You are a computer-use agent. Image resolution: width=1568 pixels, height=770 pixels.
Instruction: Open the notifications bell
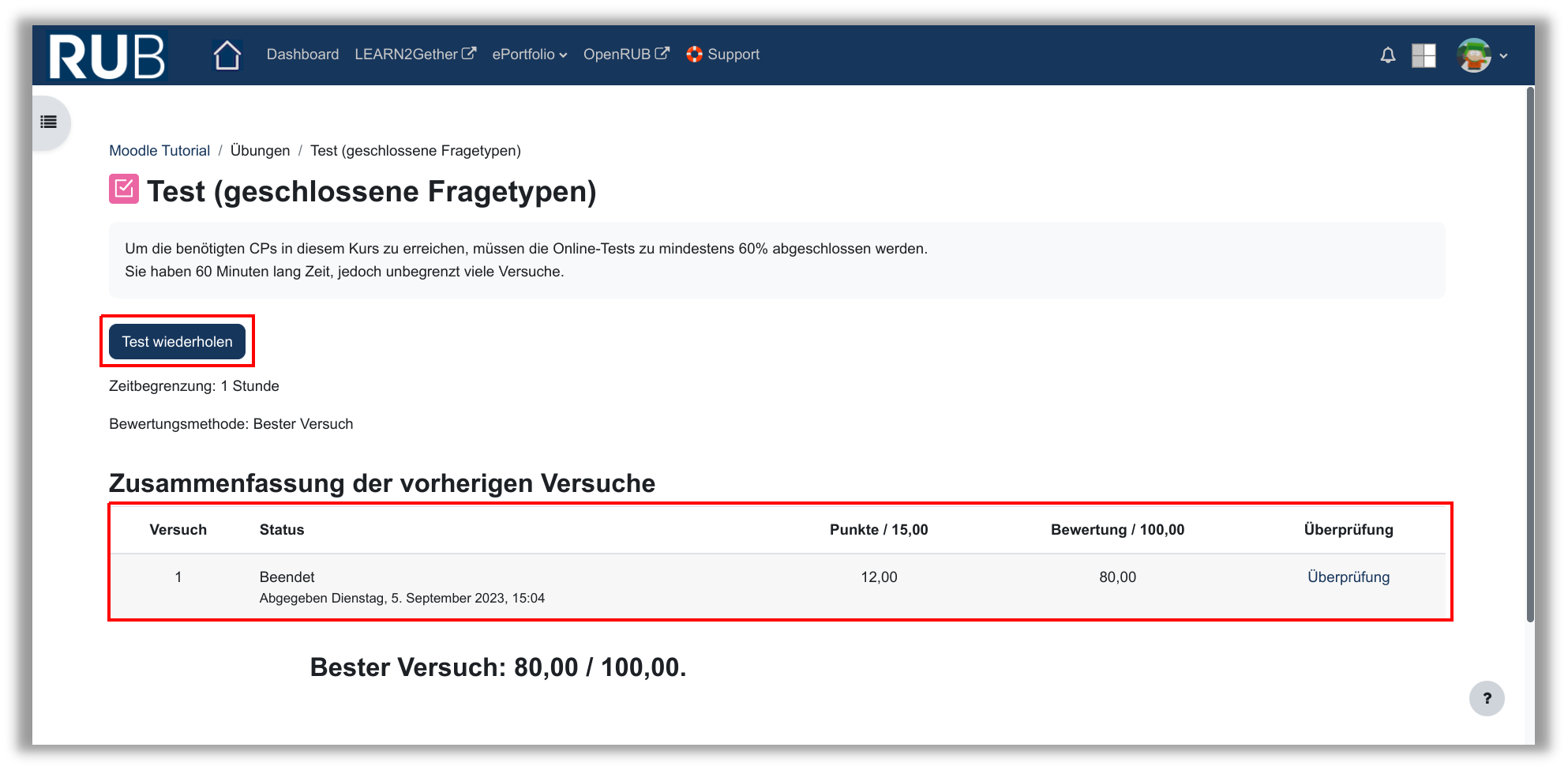pyautogui.click(x=1387, y=55)
